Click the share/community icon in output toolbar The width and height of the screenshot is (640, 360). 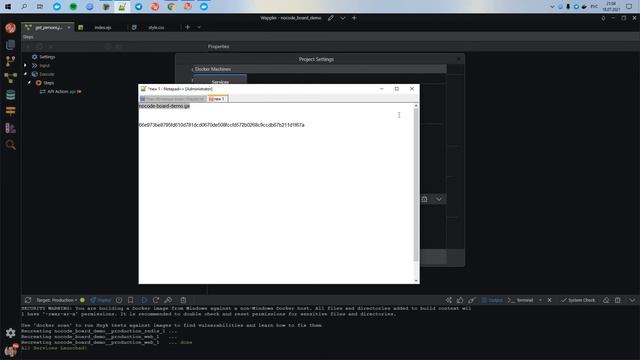[x=449, y=300]
